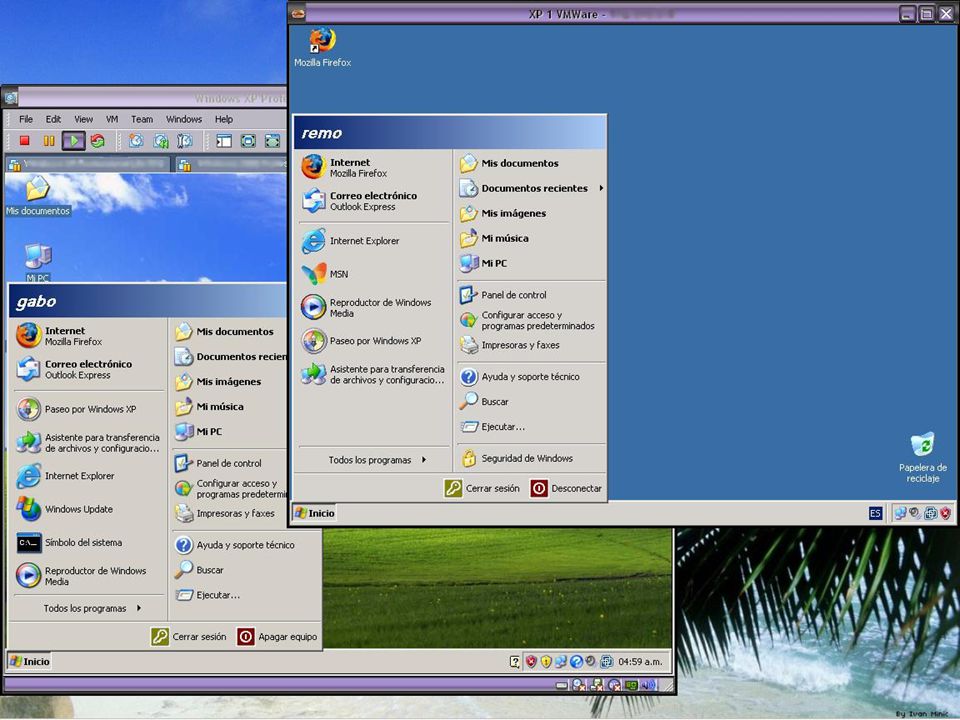The height and width of the screenshot is (720, 960).
Task: Open the Windows menu in VMware
Action: click(x=184, y=119)
